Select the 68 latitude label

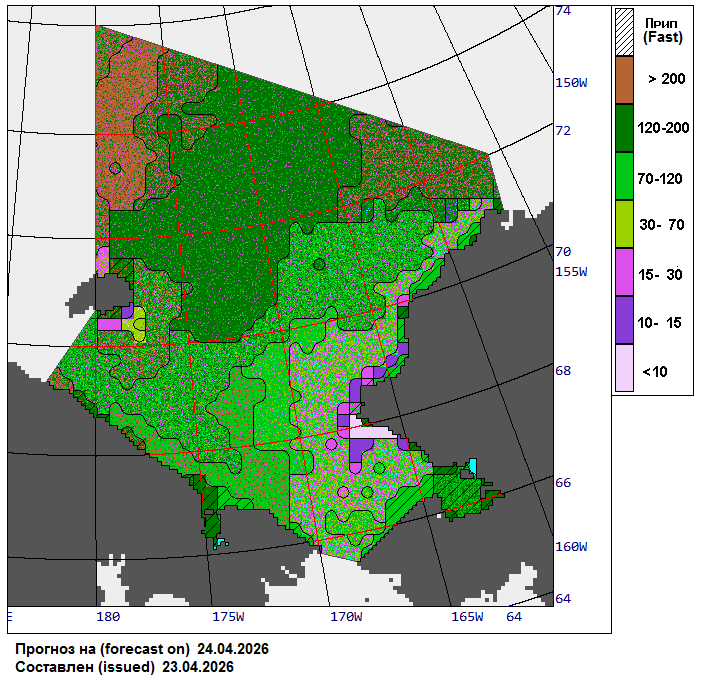coord(563,371)
